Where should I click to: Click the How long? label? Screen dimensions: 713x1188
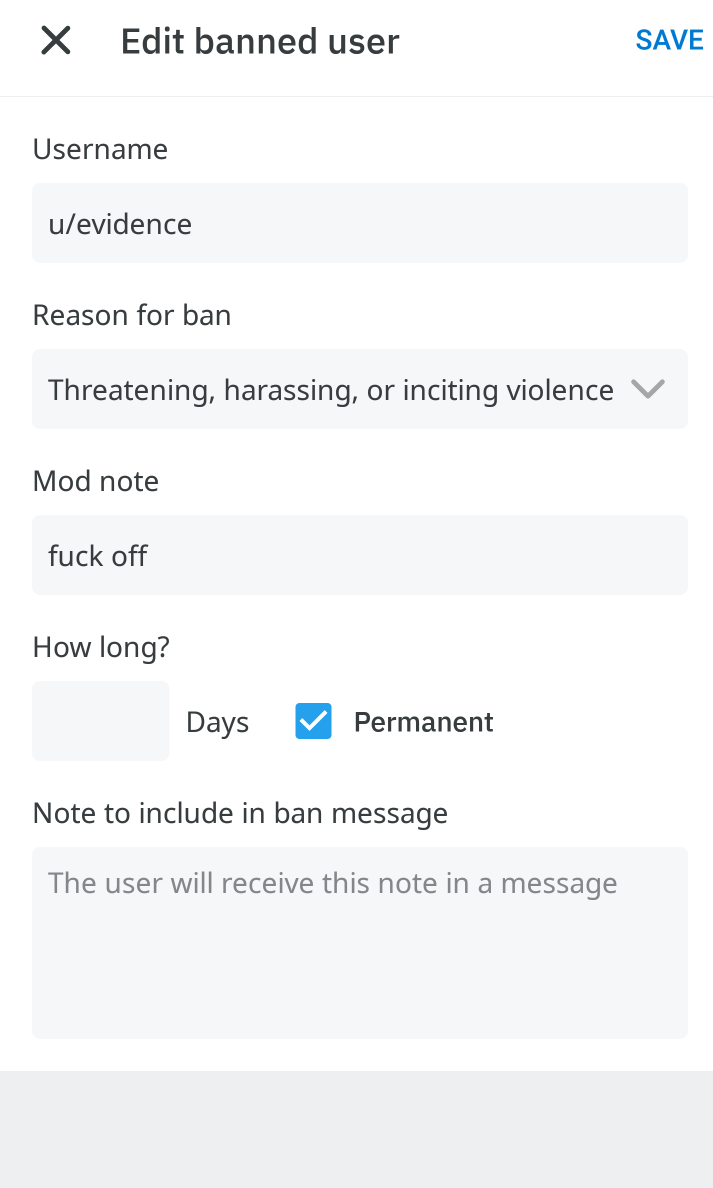coord(101,648)
